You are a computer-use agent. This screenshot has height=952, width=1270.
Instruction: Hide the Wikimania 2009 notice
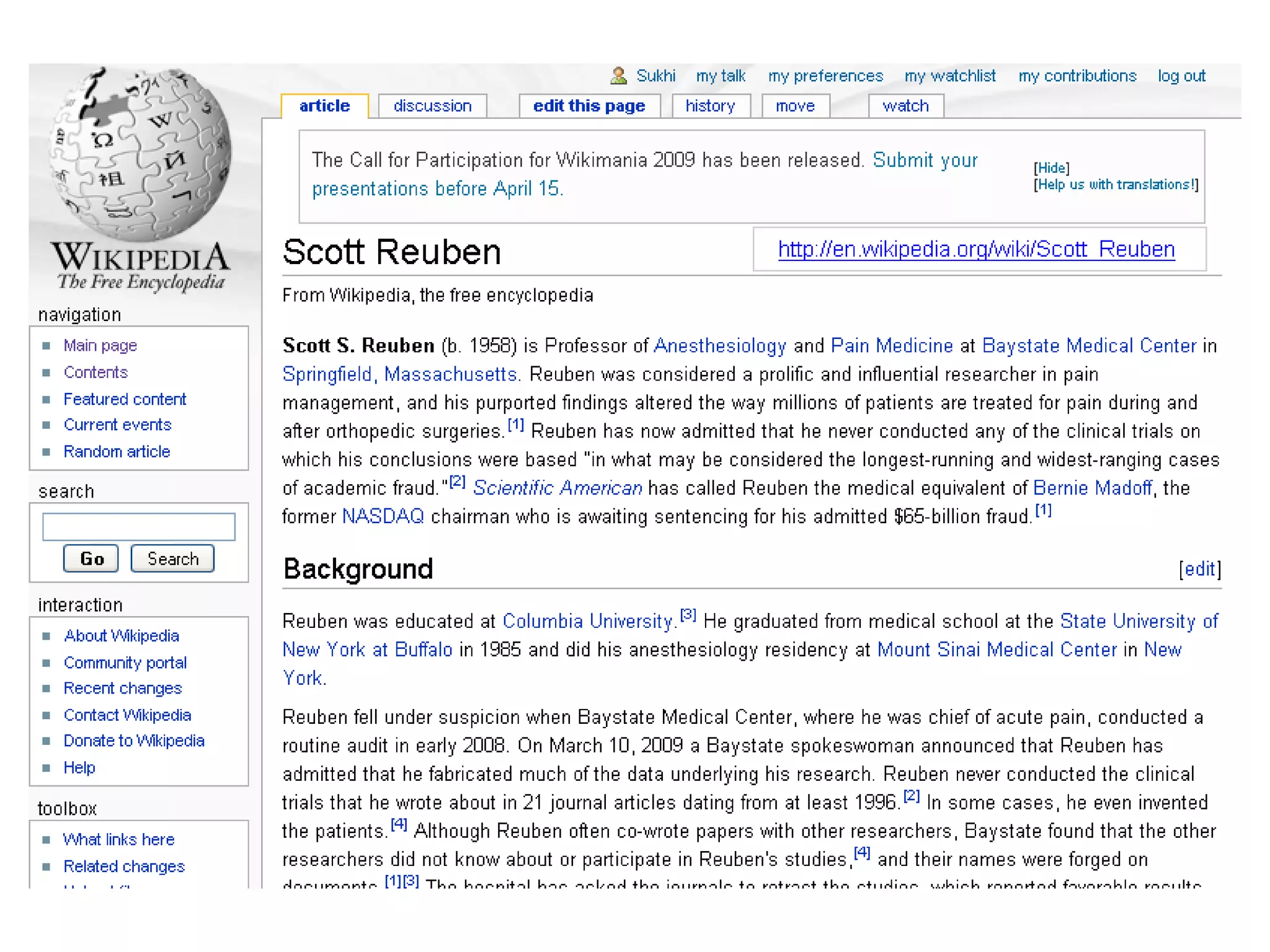1052,168
